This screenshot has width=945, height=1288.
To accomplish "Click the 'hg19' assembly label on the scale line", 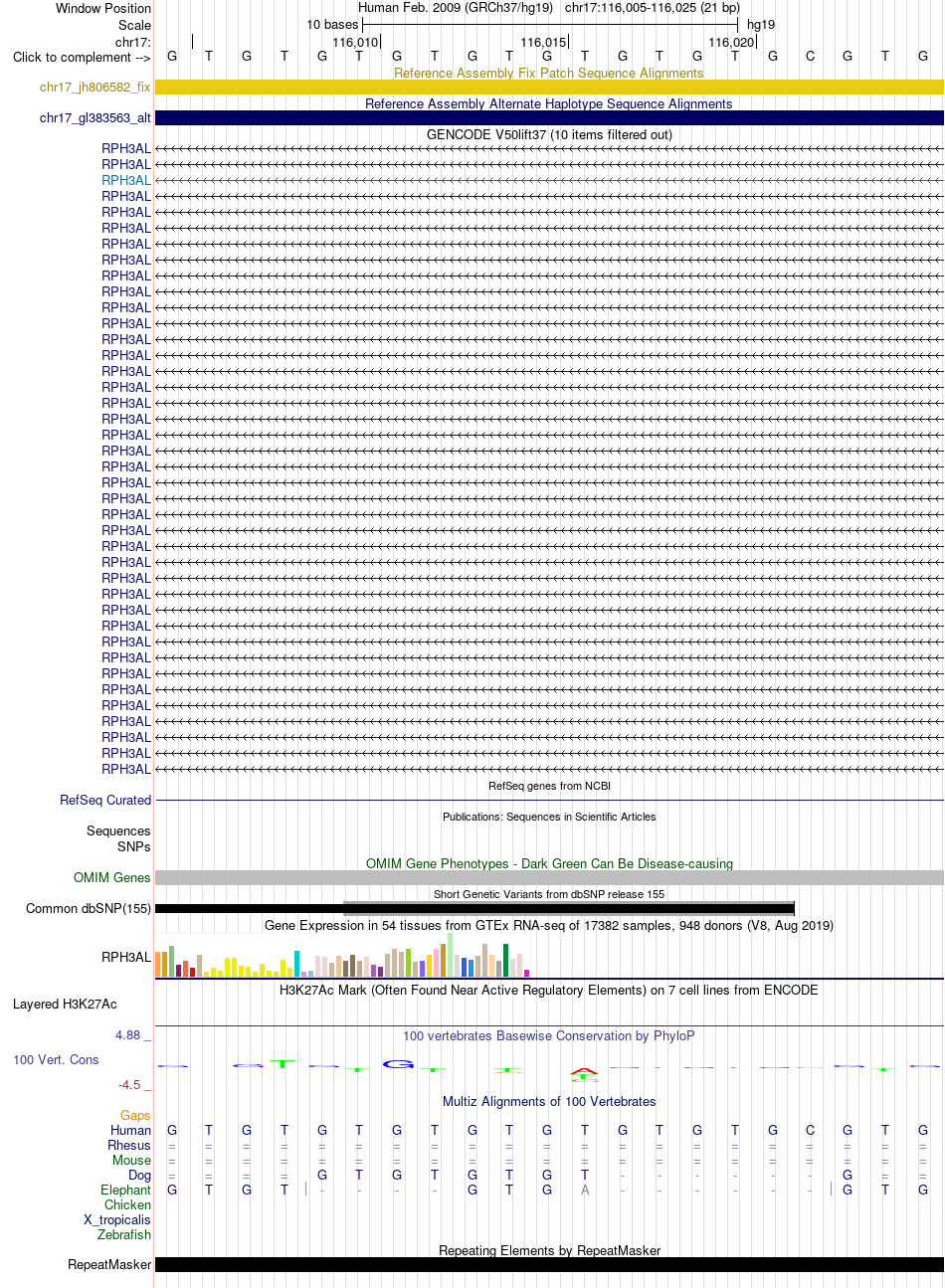I will tap(761, 25).
